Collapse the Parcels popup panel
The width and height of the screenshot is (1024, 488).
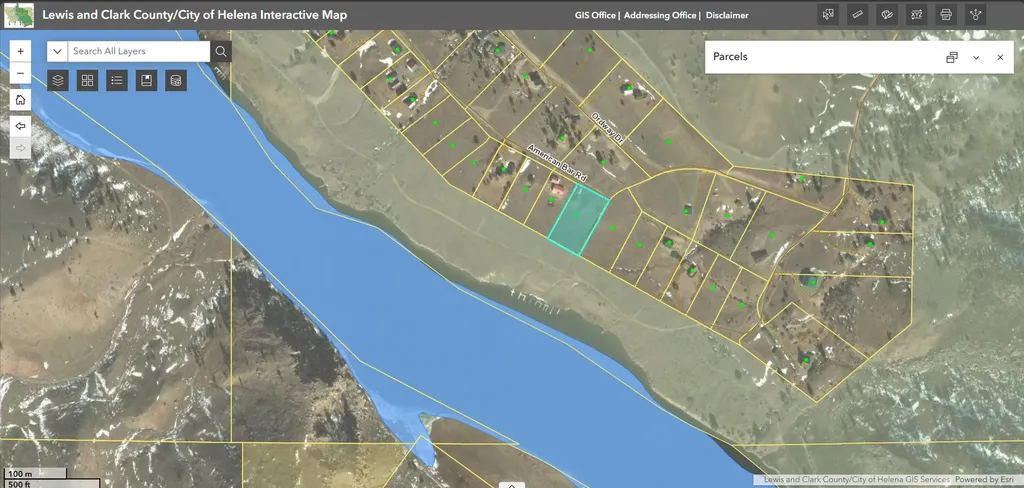click(x=976, y=57)
